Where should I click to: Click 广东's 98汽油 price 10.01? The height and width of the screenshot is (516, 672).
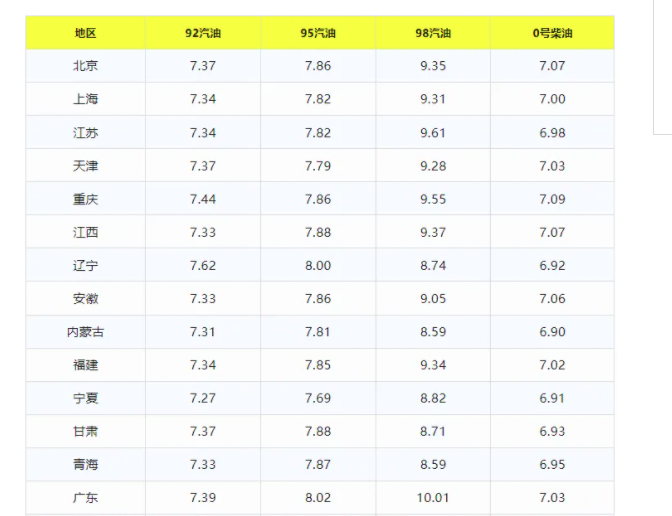pos(433,498)
